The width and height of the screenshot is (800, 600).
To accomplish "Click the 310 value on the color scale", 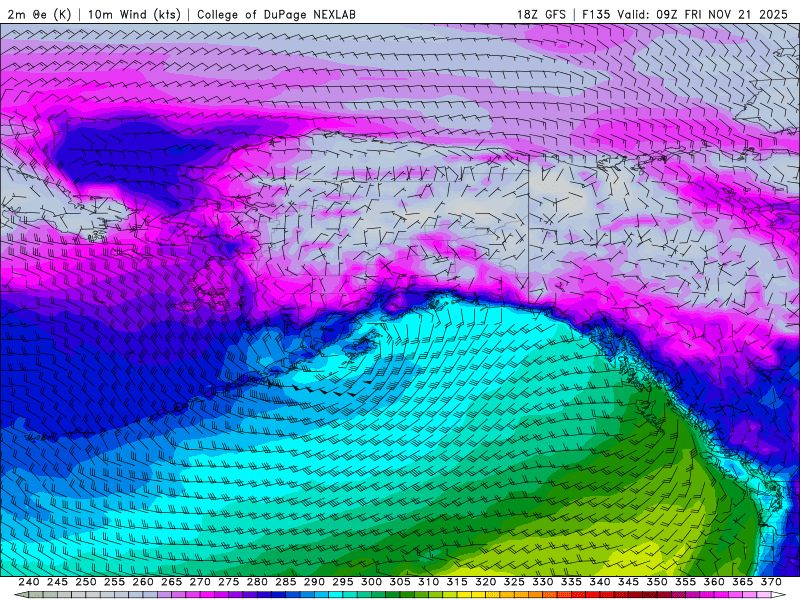I will [x=429, y=582].
